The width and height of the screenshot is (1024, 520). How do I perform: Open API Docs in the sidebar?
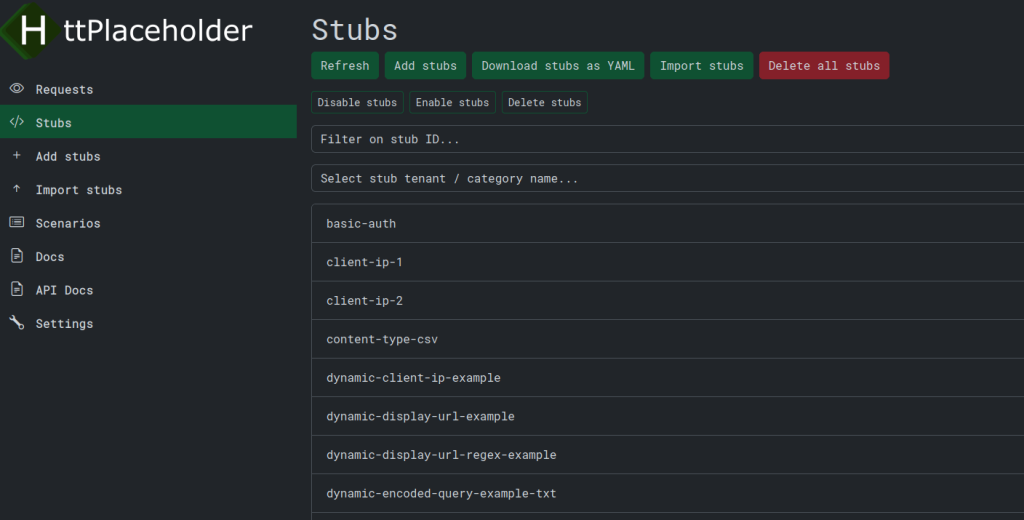148,289
